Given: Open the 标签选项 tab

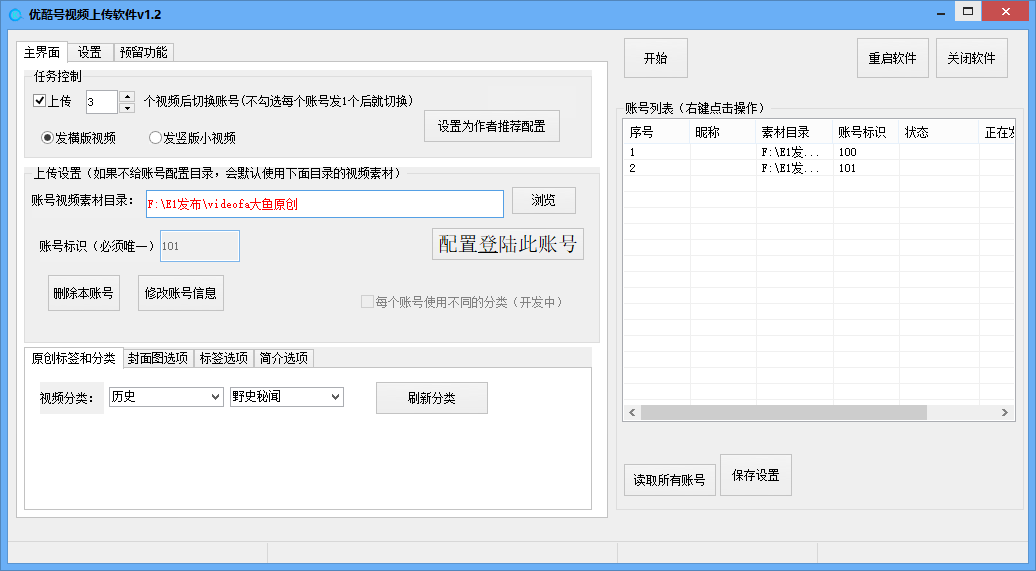Looking at the screenshot, I should coord(224,358).
